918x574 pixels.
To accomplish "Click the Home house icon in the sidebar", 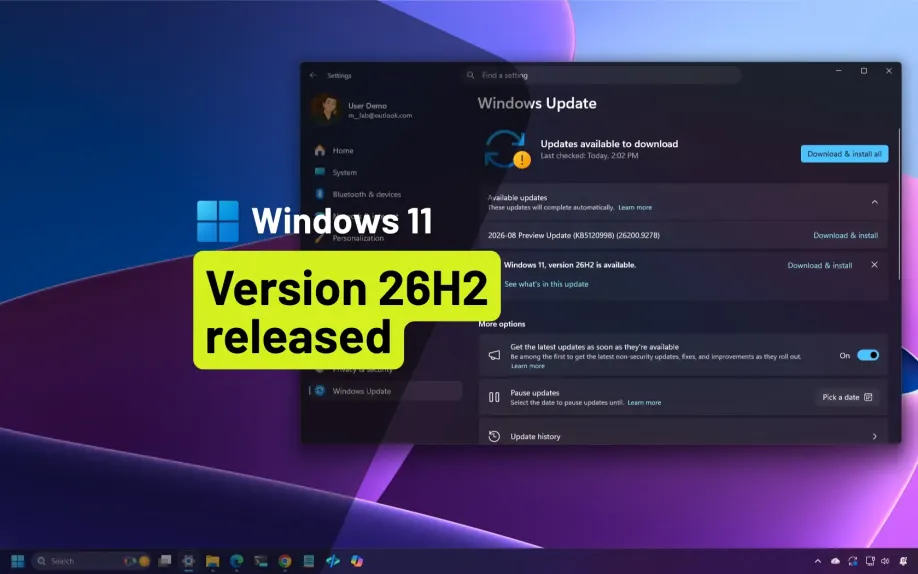I will click(320, 151).
